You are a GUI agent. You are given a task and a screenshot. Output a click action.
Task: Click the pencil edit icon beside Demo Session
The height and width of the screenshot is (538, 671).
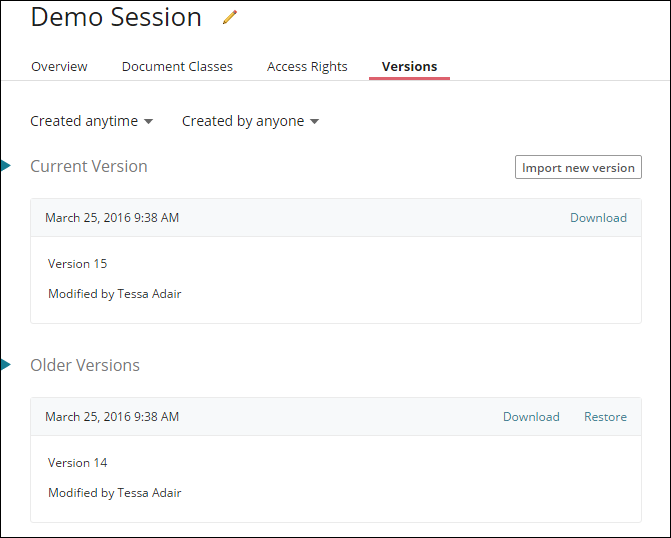point(230,17)
